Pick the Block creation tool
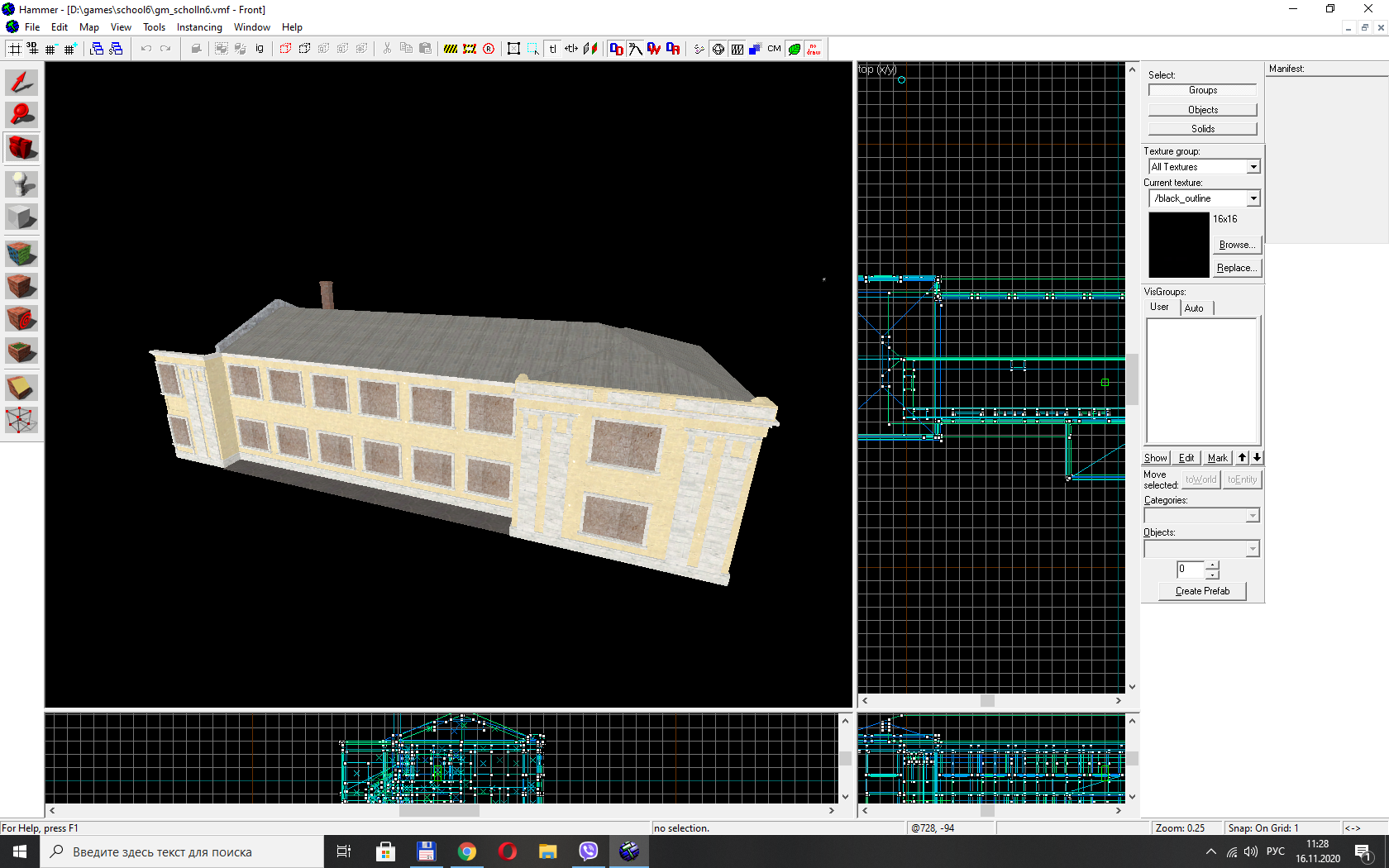The height and width of the screenshot is (868, 1389). pyautogui.click(x=21, y=217)
